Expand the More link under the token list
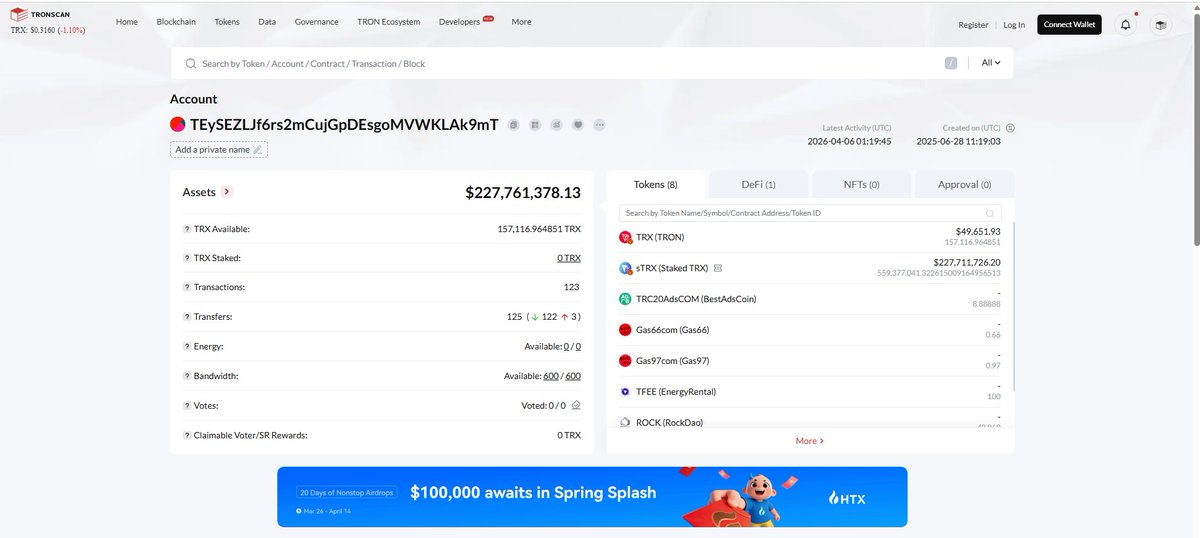1200x538 pixels. click(810, 440)
